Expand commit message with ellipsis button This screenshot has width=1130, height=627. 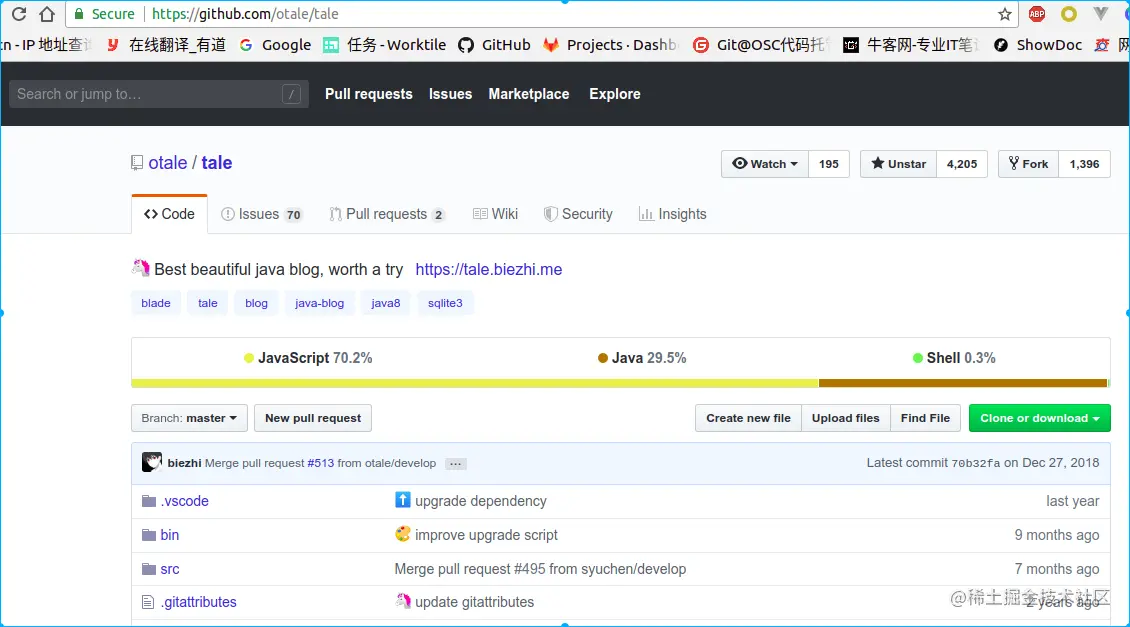pos(455,463)
